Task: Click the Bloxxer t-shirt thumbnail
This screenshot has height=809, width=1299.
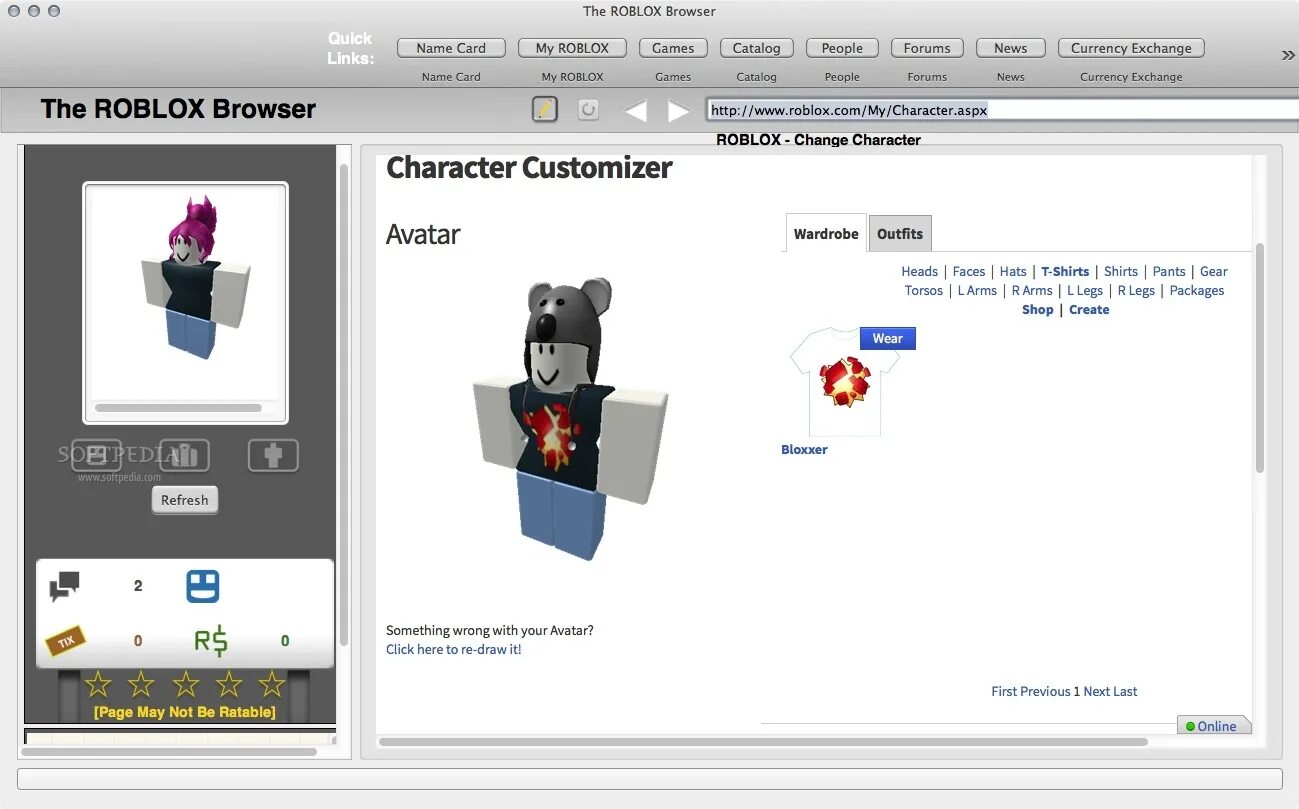Action: tap(844, 383)
